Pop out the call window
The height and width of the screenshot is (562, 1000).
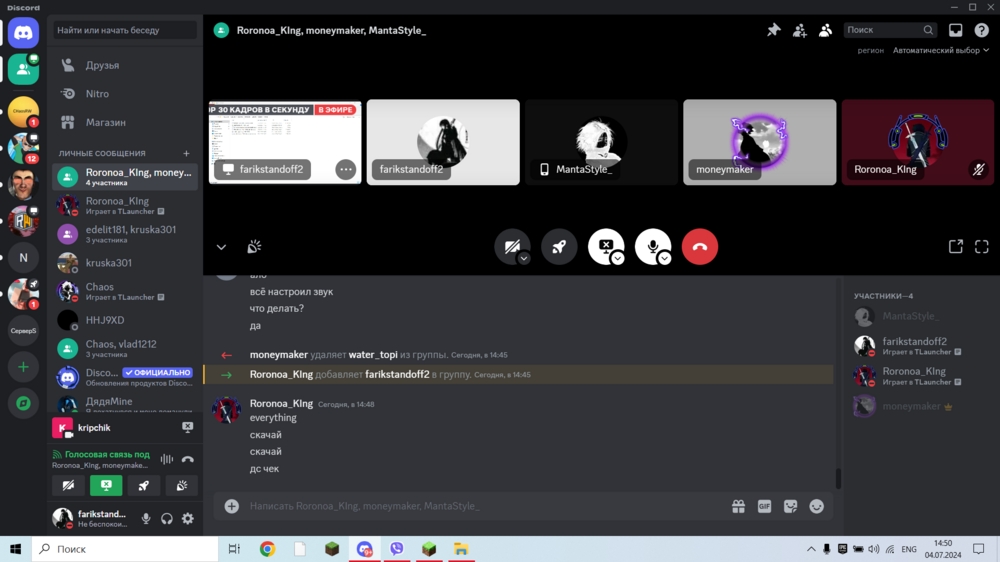(955, 247)
